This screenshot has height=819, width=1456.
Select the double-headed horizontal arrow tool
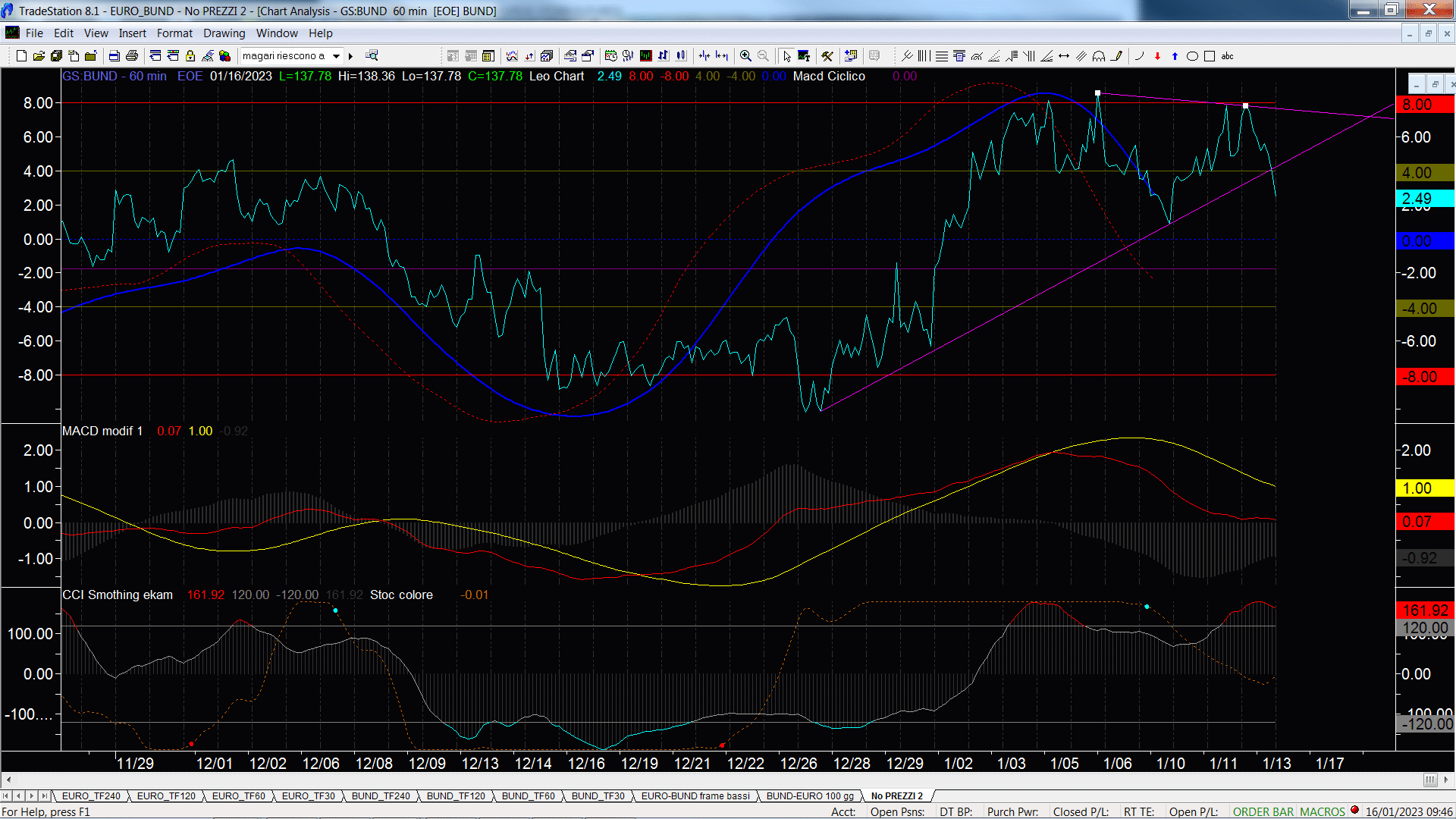coord(1064,56)
